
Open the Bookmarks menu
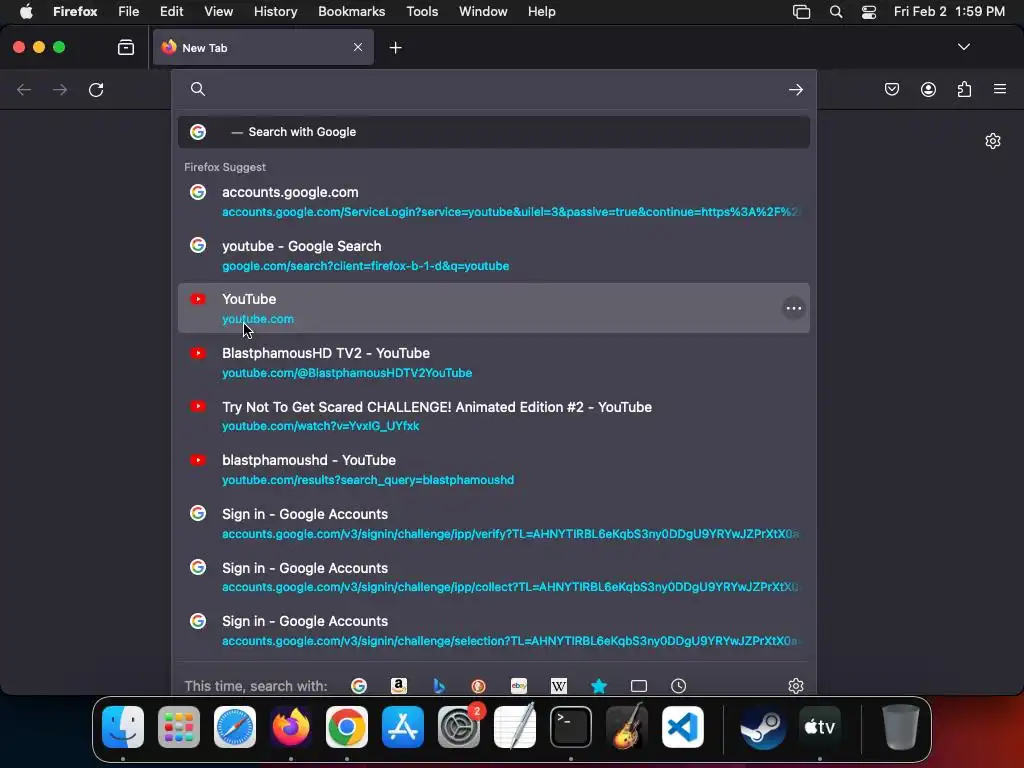coord(351,12)
